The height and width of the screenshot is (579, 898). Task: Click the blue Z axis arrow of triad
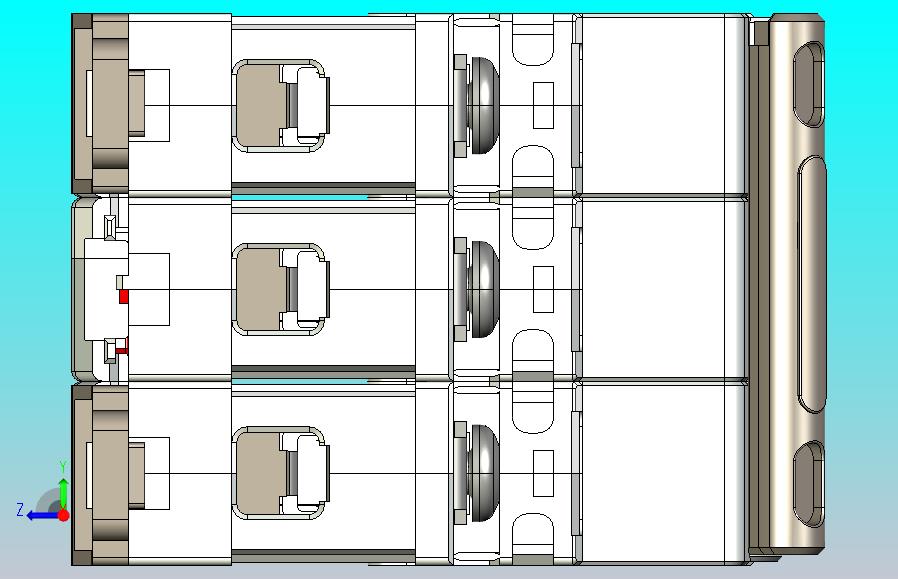42,516
